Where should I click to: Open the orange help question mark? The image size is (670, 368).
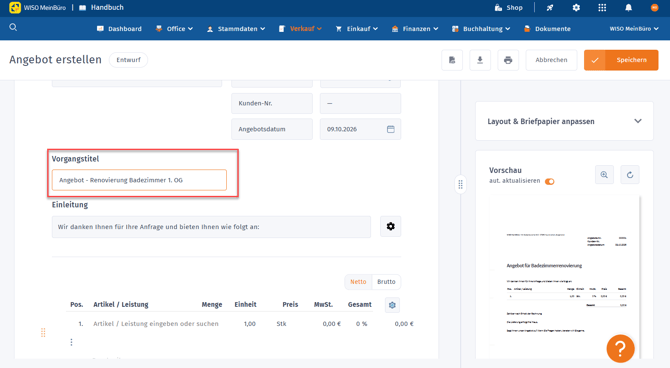point(620,348)
